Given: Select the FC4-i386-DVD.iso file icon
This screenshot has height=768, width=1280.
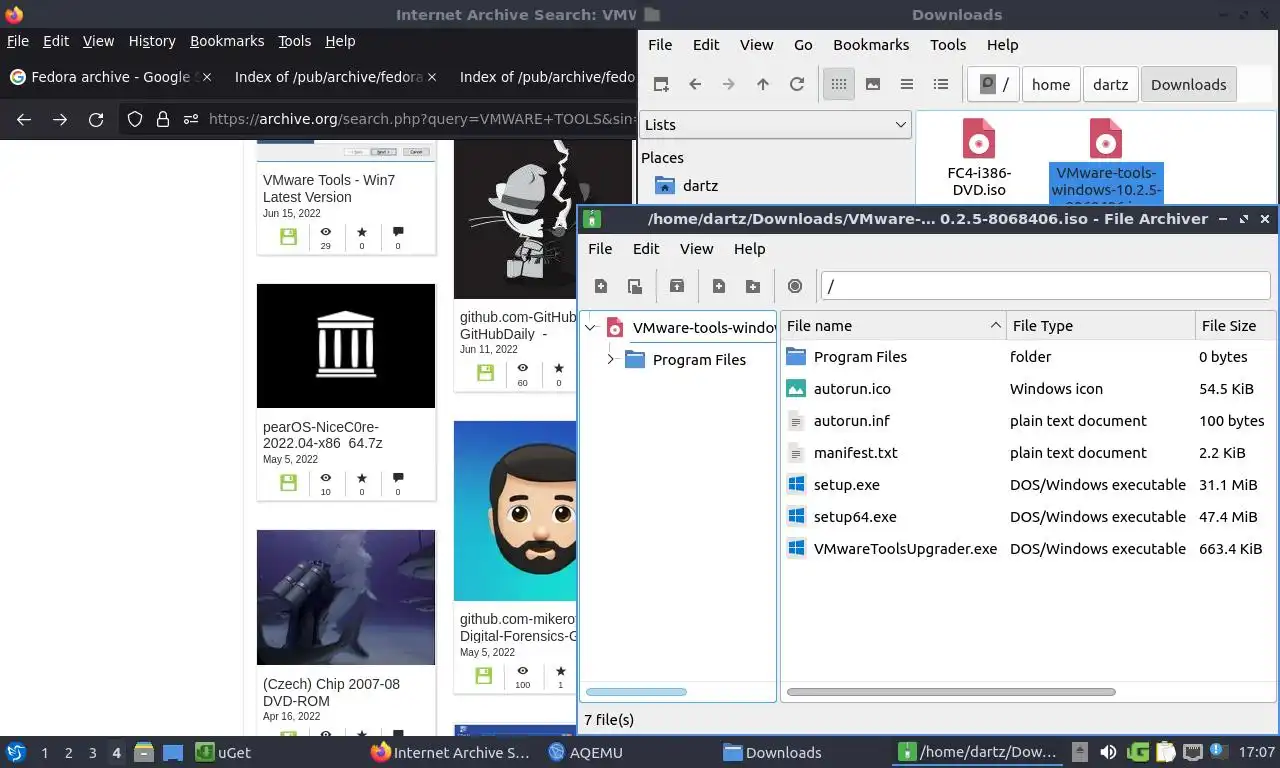Looking at the screenshot, I should pyautogui.click(x=979, y=138).
